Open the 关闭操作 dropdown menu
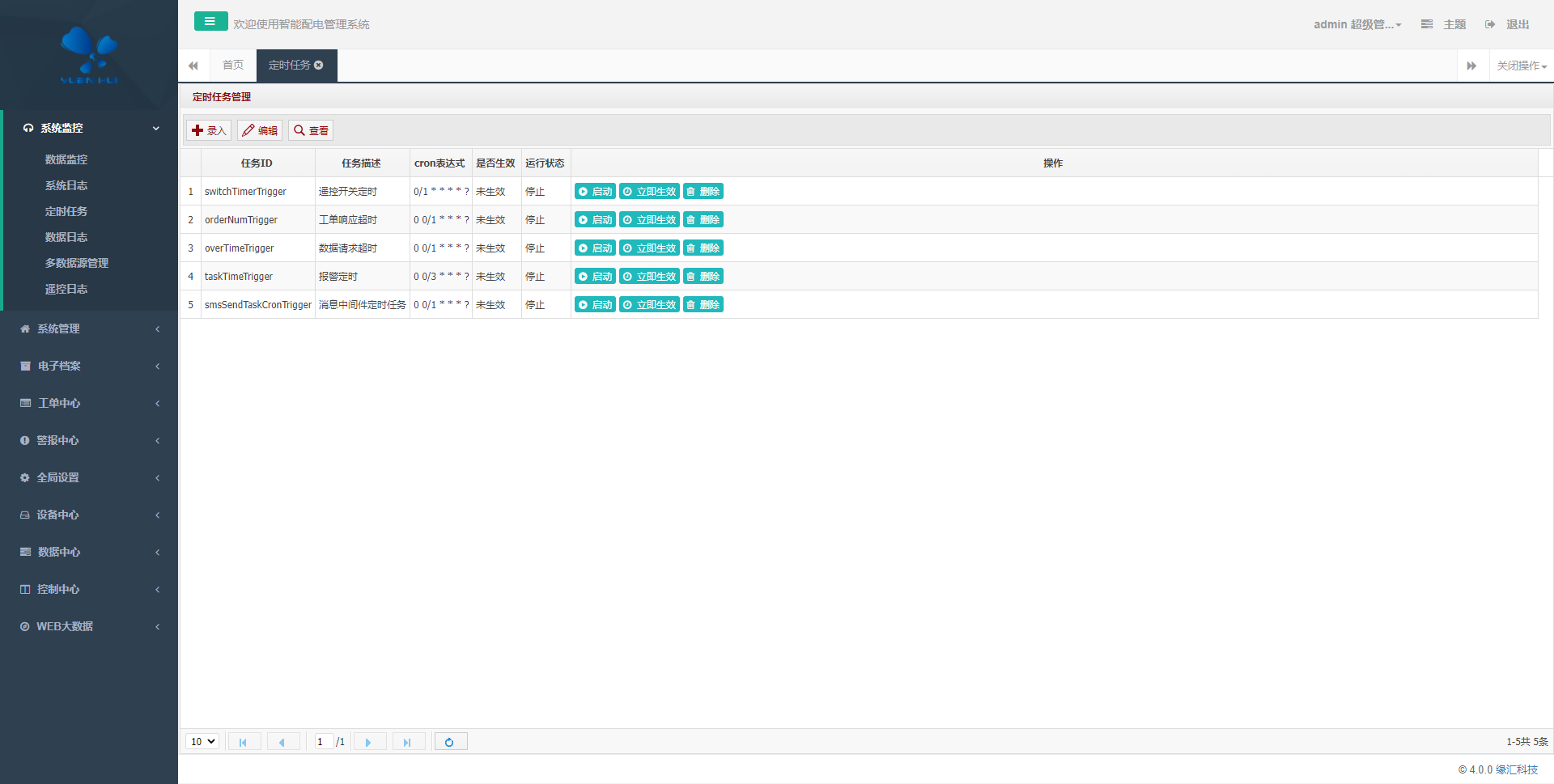 click(1521, 66)
